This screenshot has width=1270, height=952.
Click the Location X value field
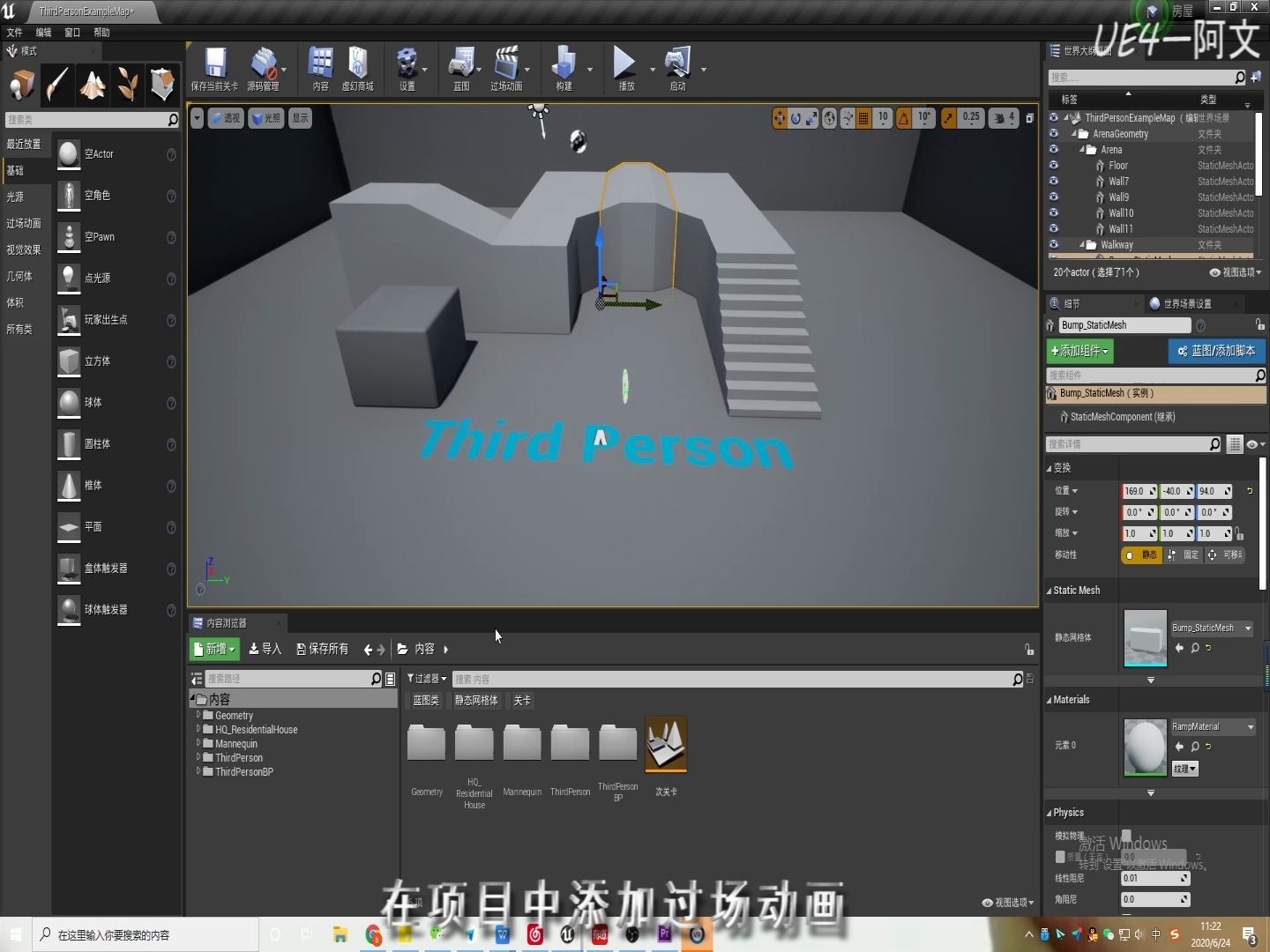click(x=1139, y=492)
